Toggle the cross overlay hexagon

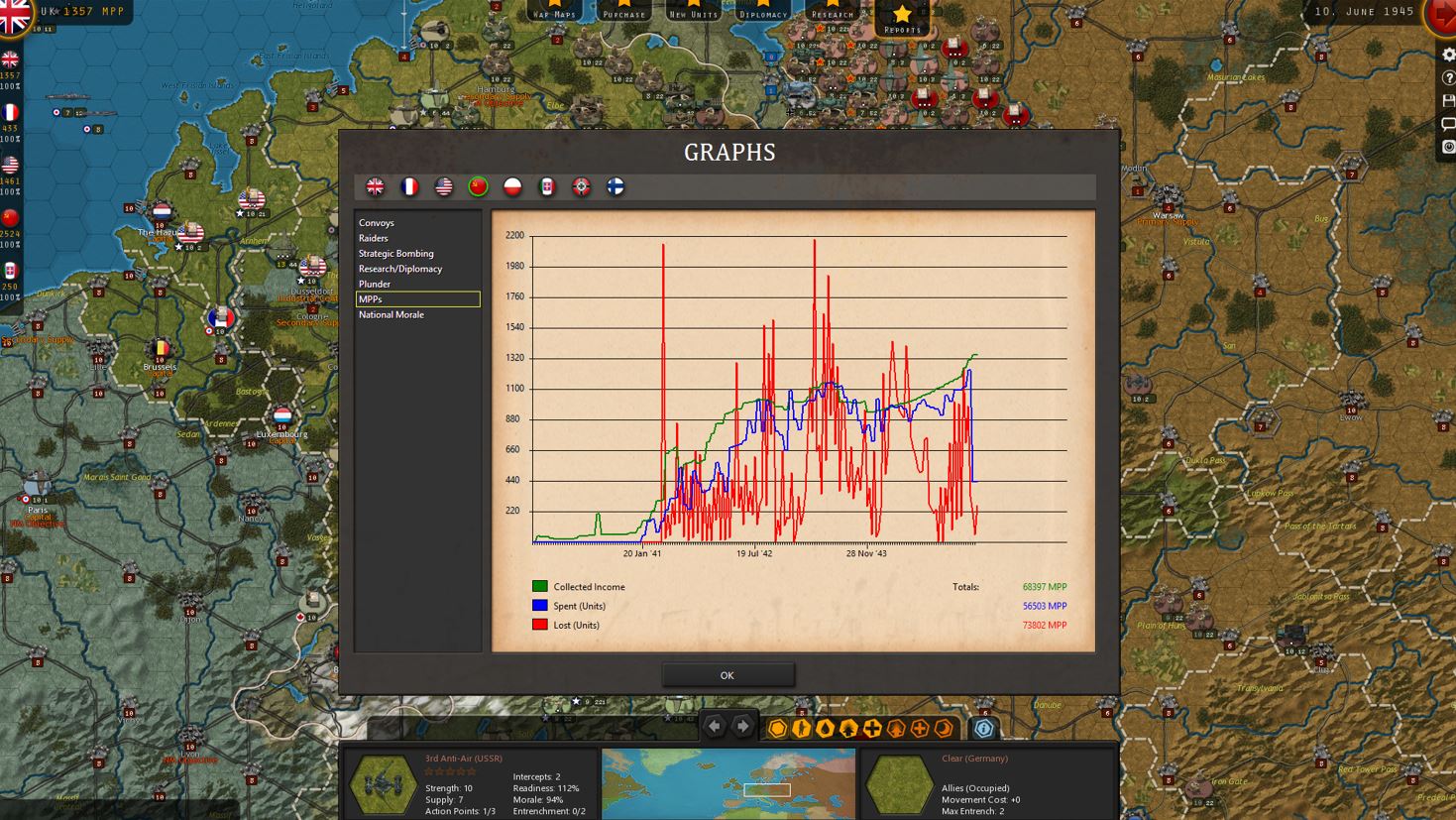click(x=872, y=729)
